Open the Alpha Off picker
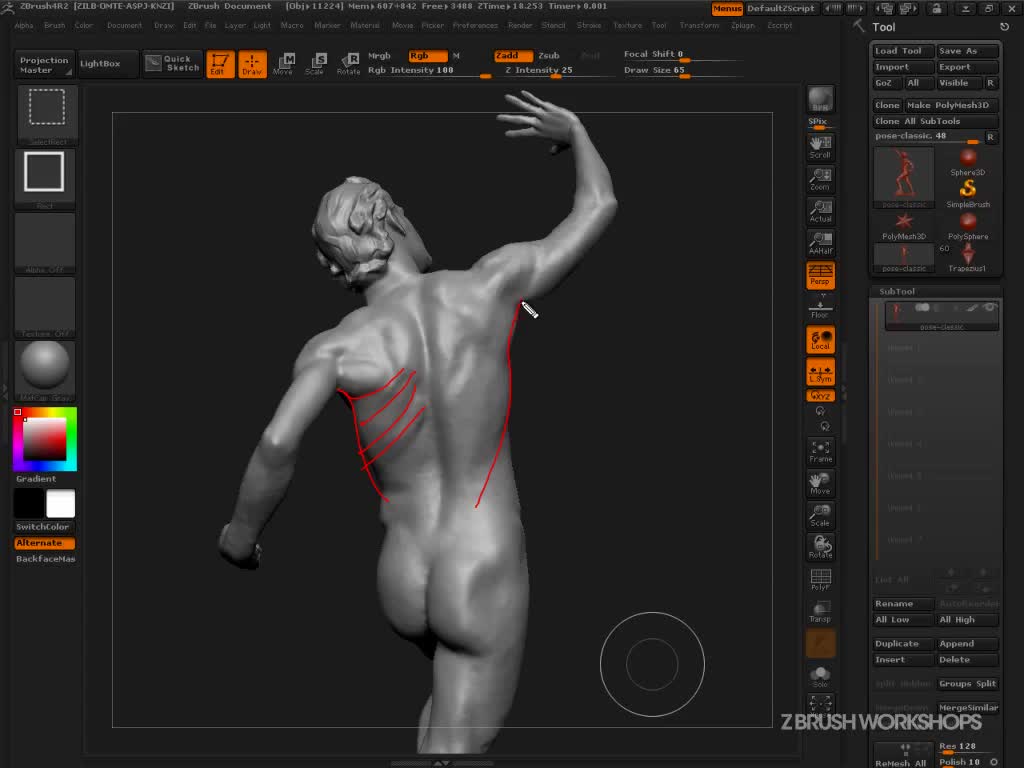The height and width of the screenshot is (768, 1024). [x=44, y=243]
